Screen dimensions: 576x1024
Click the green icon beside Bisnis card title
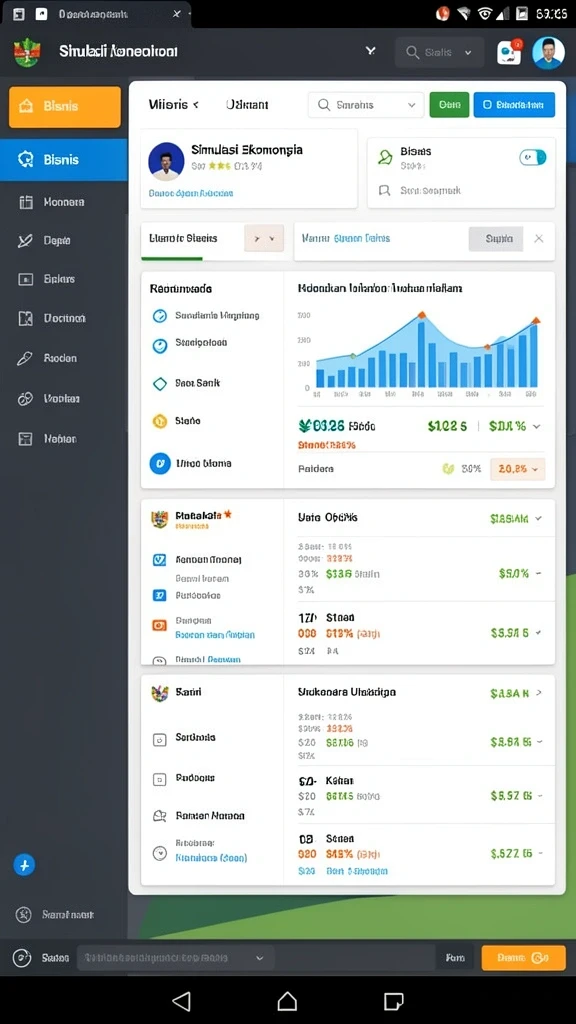coord(385,156)
